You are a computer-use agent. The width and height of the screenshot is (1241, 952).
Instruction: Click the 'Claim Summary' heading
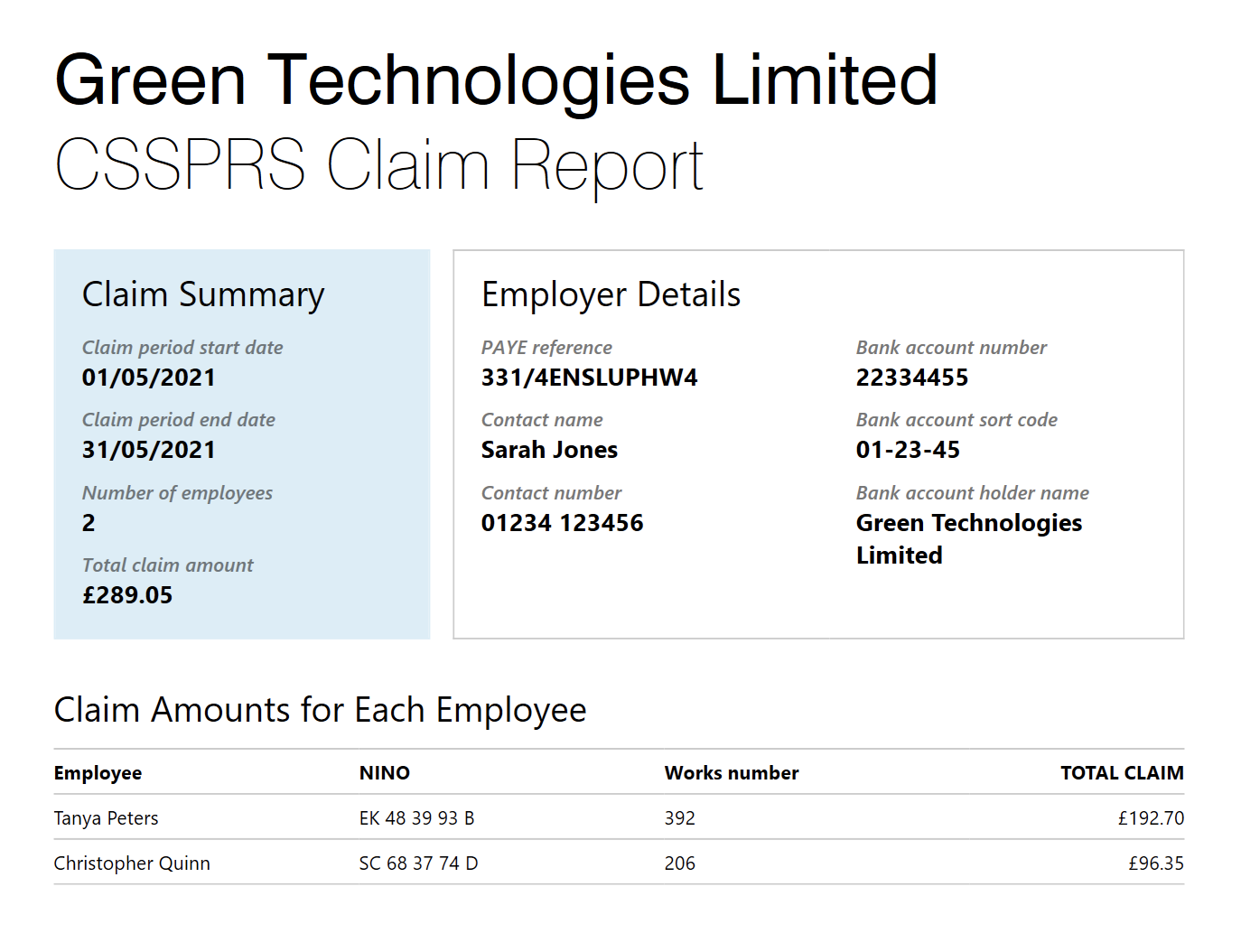[x=203, y=295]
